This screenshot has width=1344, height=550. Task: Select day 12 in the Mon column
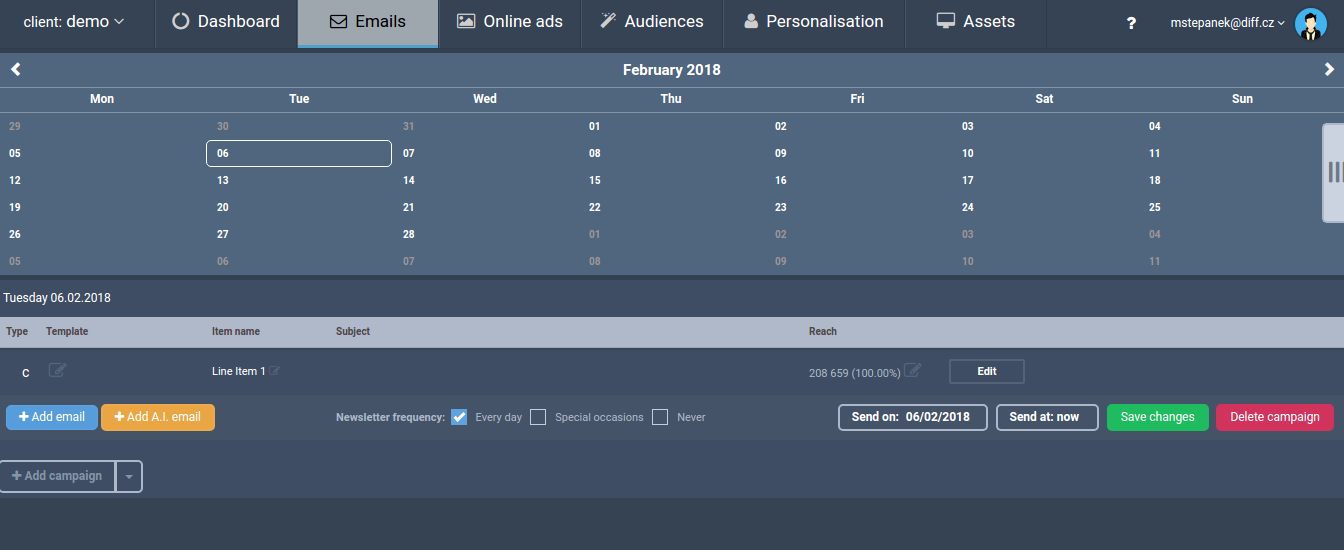(x=15, y=180)
